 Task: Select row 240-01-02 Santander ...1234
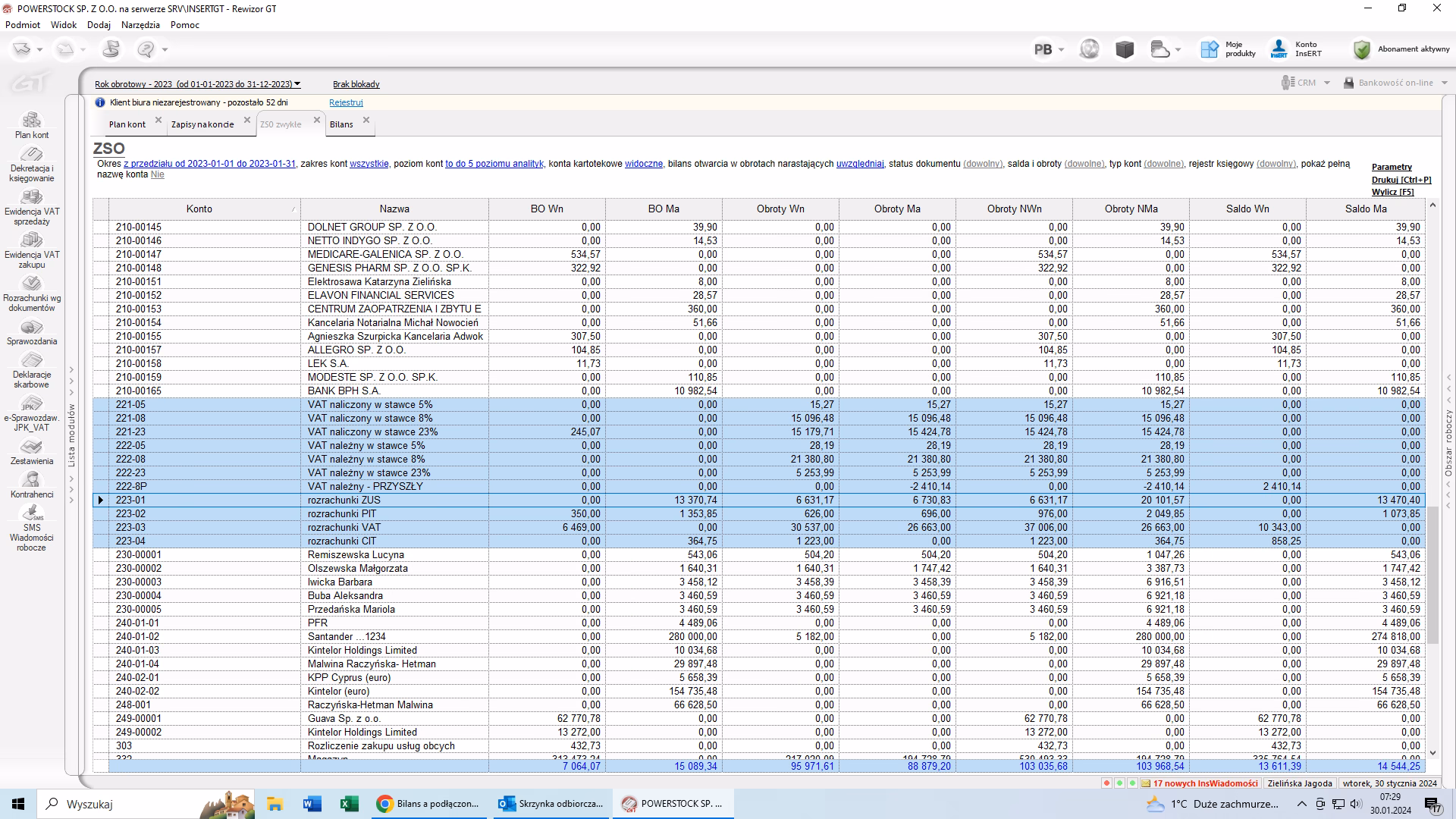coord(758,637)
